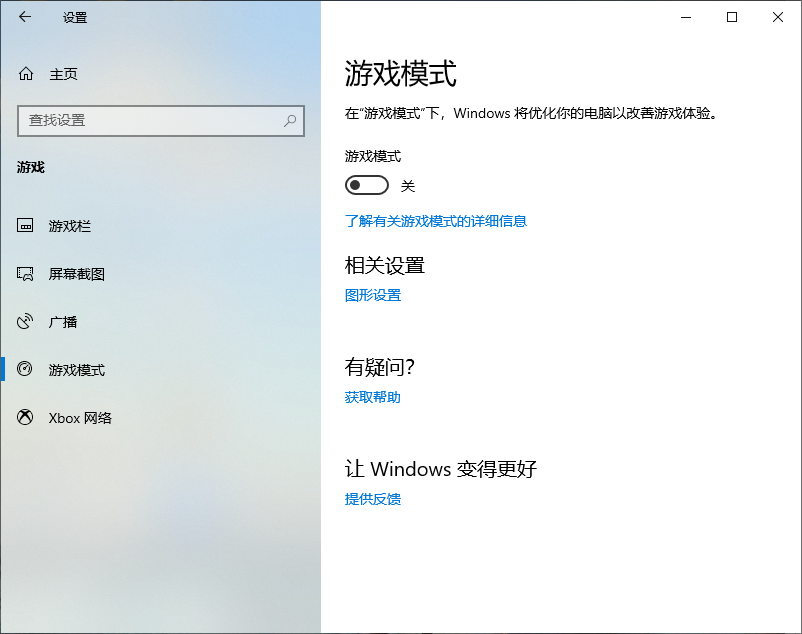Image resolution: width=802 pixels, height=634 pixels.
Task: Click the 关 status label beside the toggle
Action: click(x=408, y=186)
